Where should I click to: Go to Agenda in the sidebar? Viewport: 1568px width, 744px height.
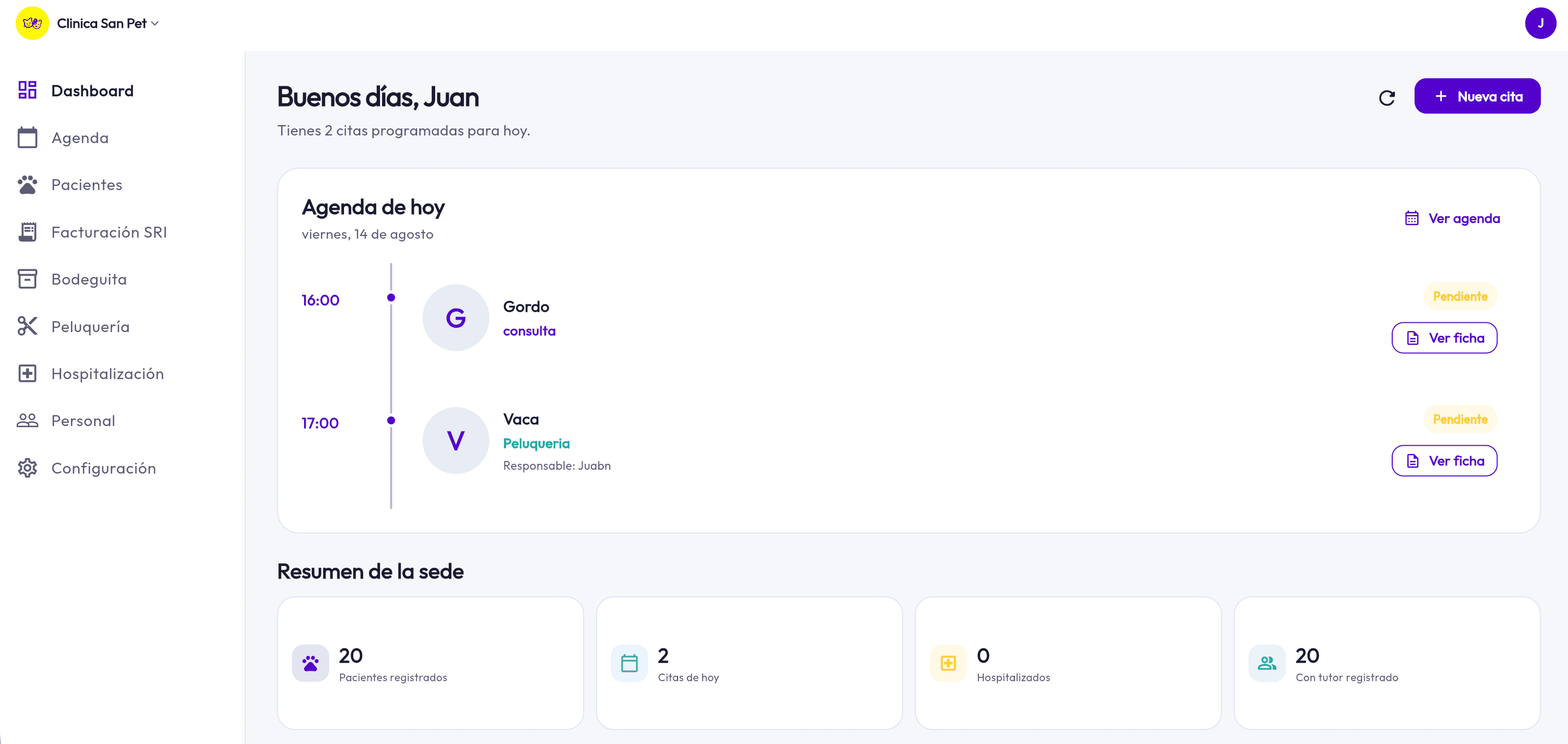pos(80,138)
